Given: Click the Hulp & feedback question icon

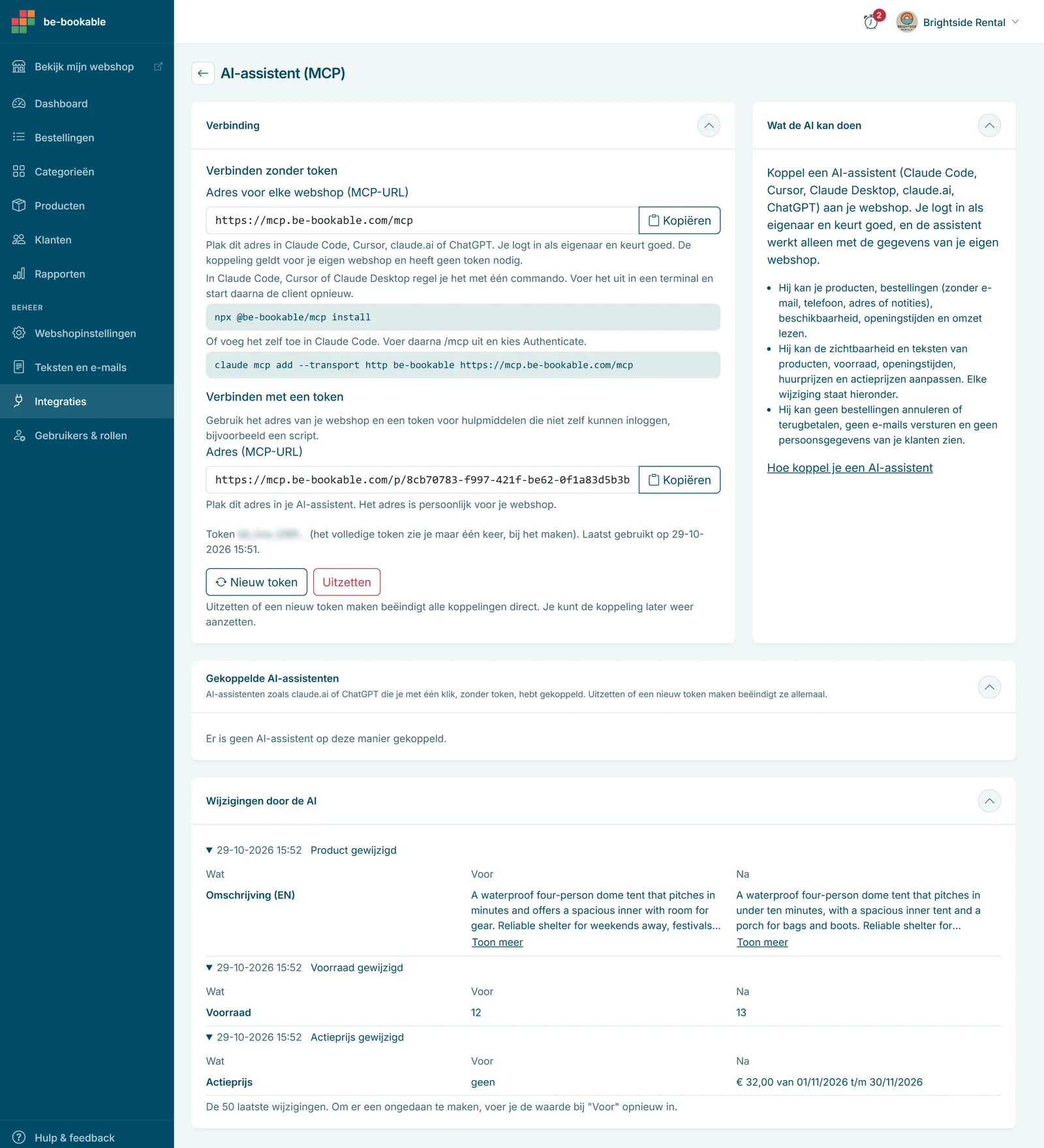Looking at the screenshot, I should (19, 1137).
